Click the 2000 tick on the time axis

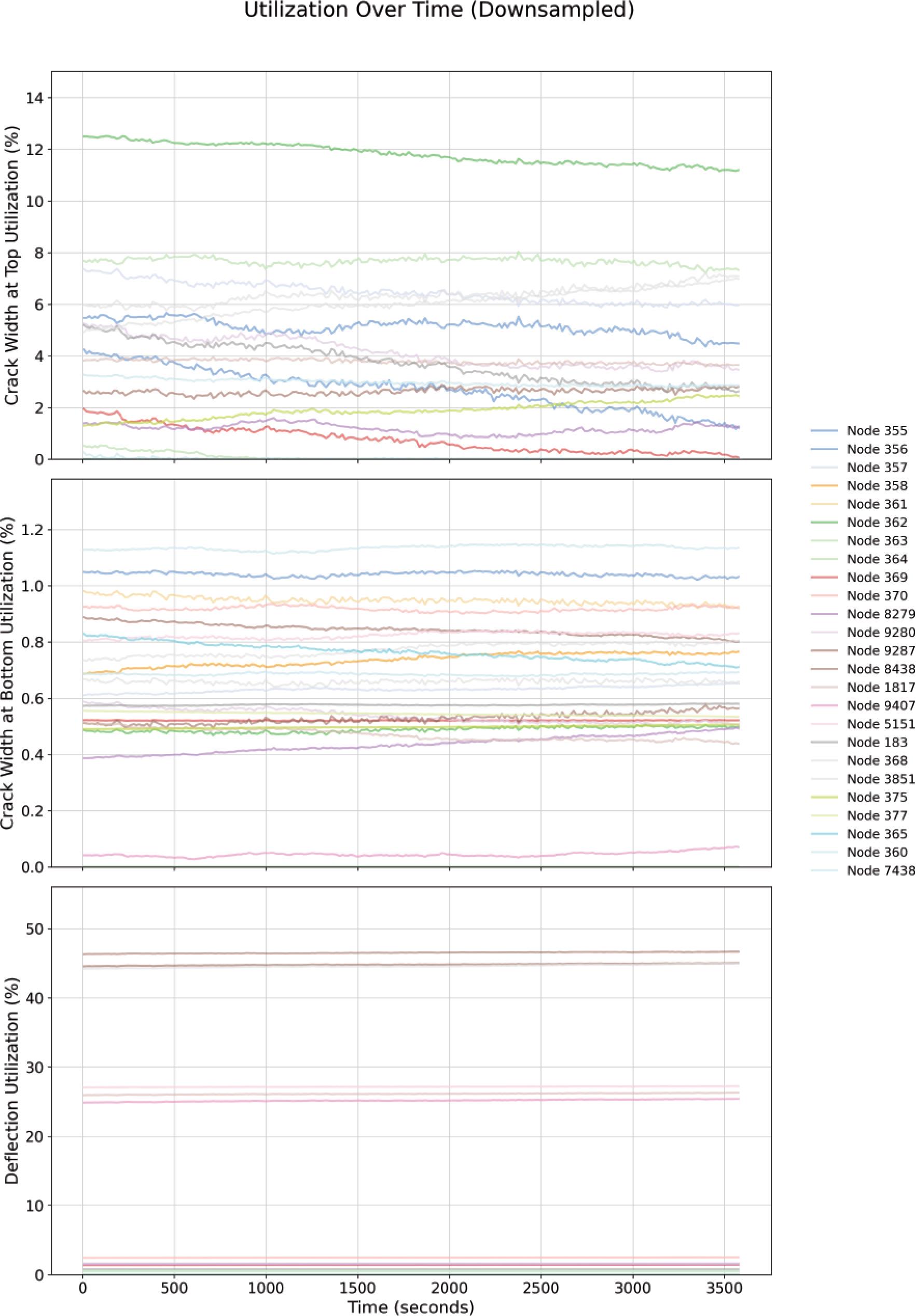[449, 1289]
